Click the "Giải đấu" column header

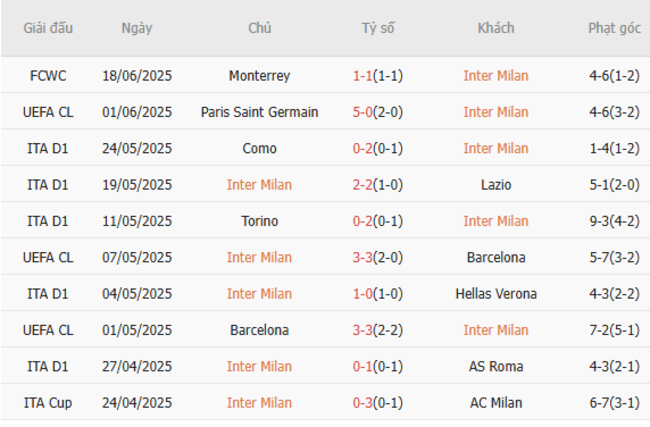(x=48, y=28)
